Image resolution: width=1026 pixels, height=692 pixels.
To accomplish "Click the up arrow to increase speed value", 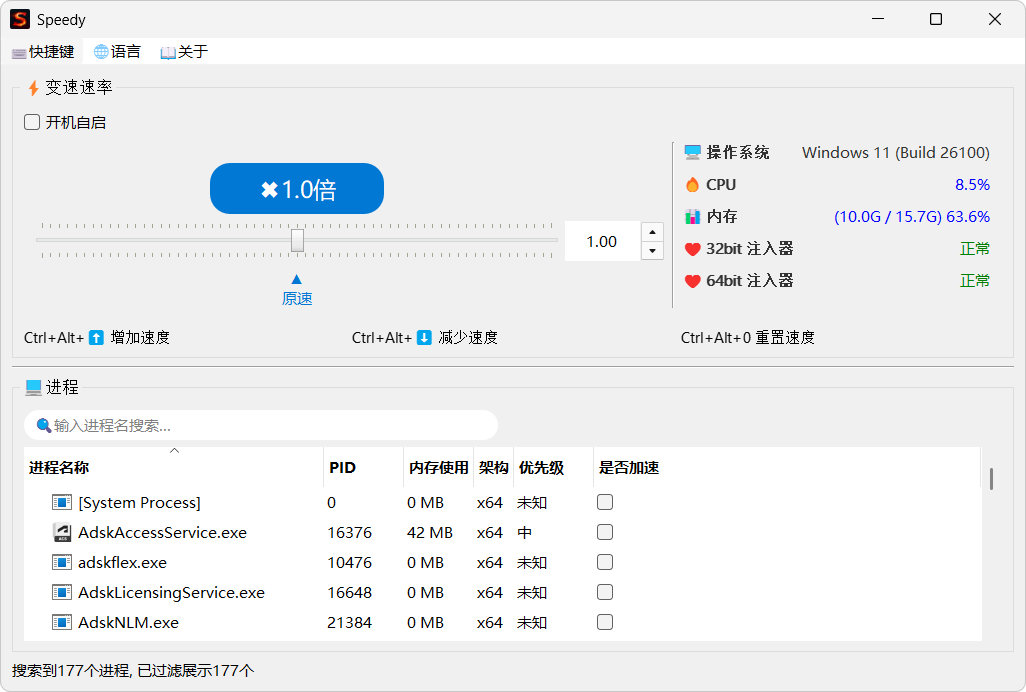I will [652, 231].
